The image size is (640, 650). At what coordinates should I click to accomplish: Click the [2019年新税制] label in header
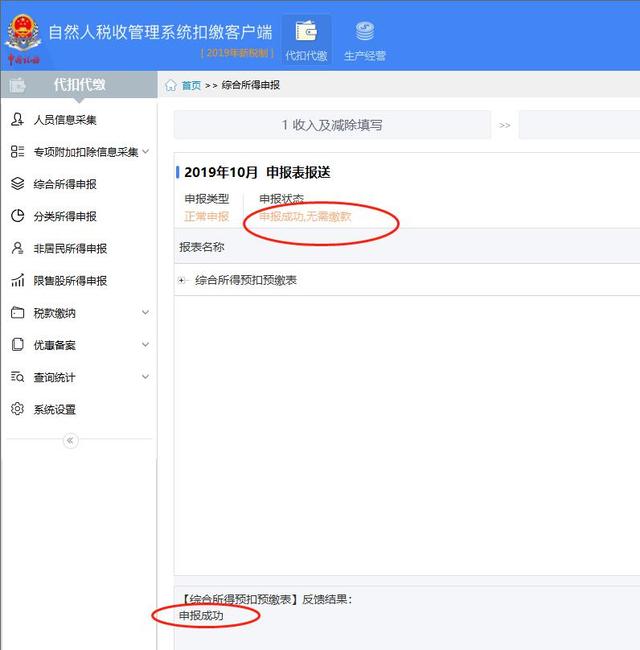click(237, 53)
